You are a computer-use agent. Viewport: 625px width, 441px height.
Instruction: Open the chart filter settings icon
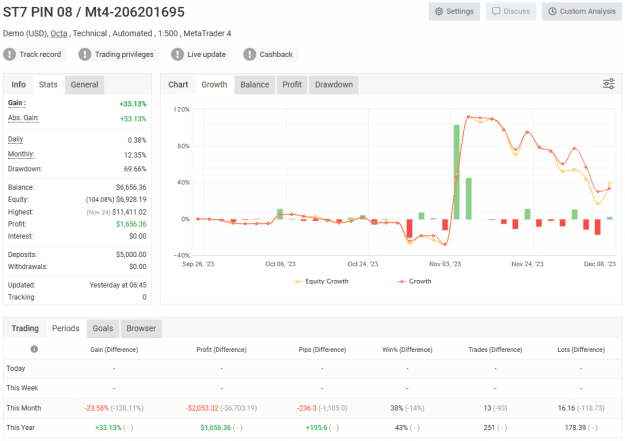(608, 84)
